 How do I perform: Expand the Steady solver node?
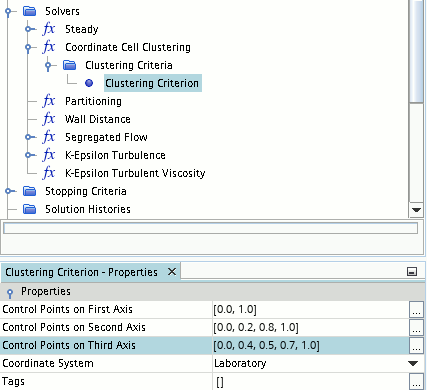(x=28, y=29)
